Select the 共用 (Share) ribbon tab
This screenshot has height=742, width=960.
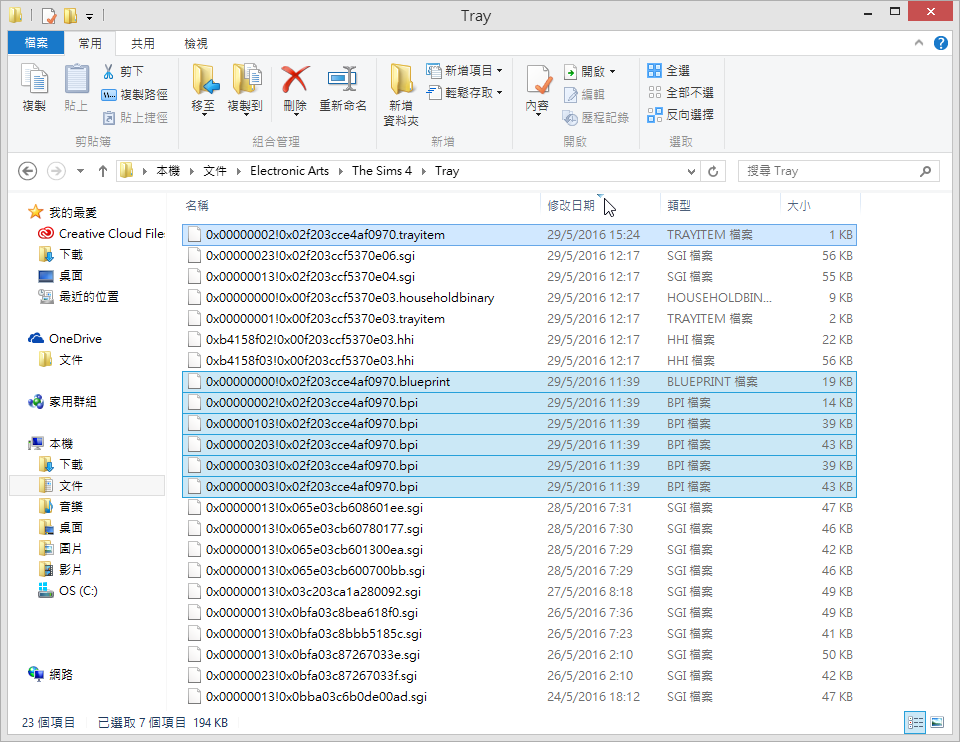tap(143, 43)
